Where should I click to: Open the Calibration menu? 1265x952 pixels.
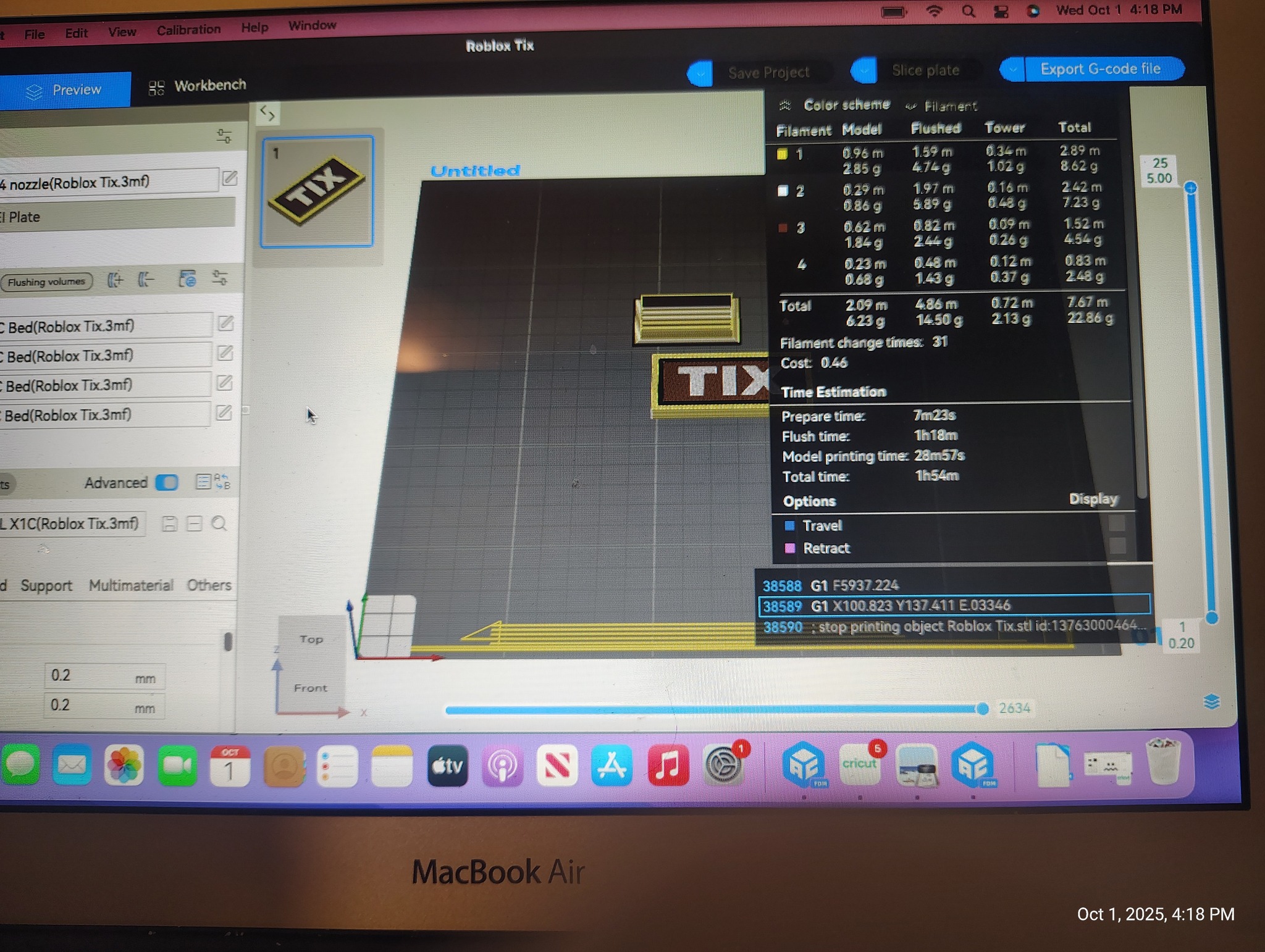pos(188,30)
